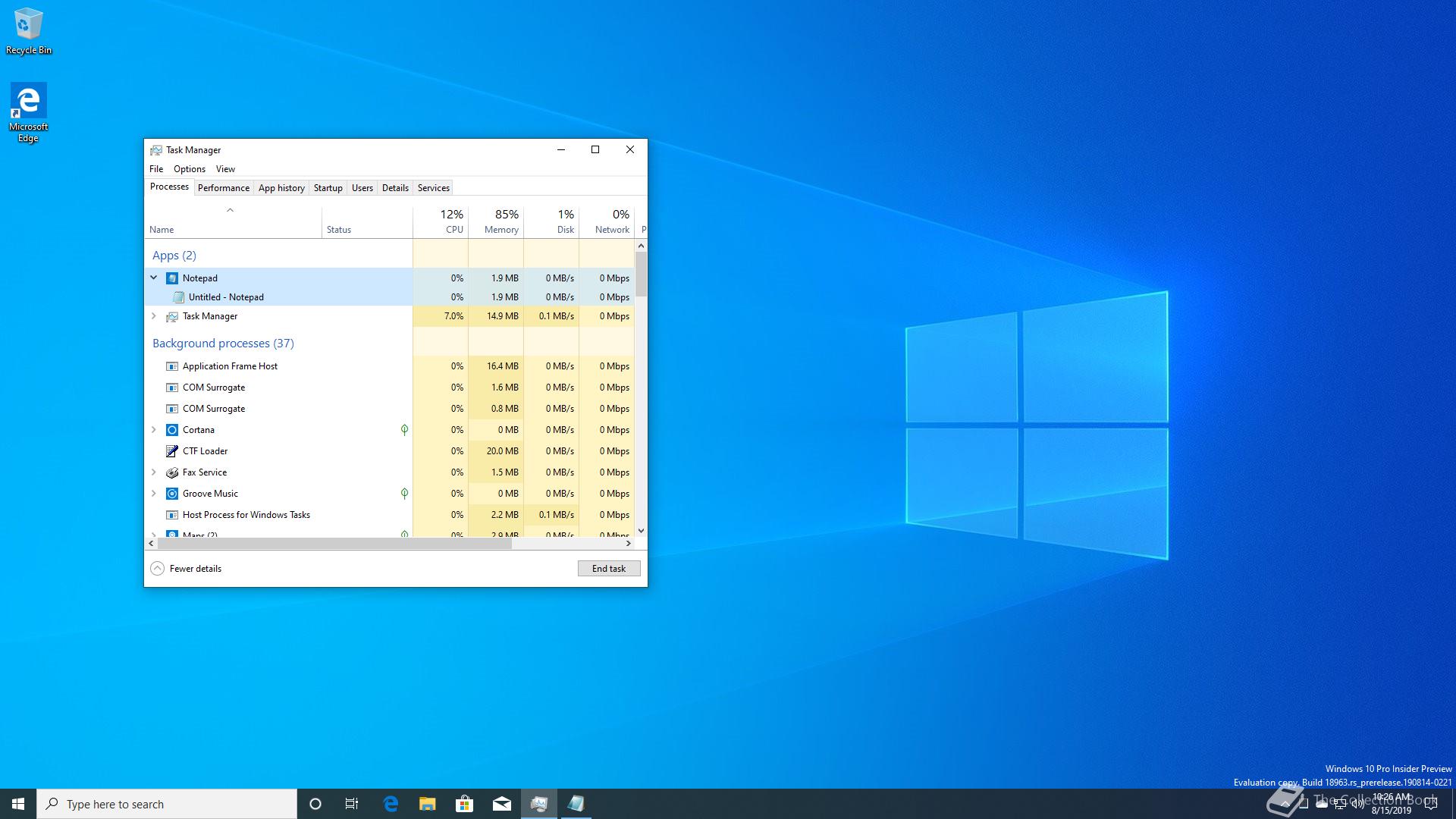Expand the Cortana process group
The image size is (1456, 819).
[x=154, y=430]
